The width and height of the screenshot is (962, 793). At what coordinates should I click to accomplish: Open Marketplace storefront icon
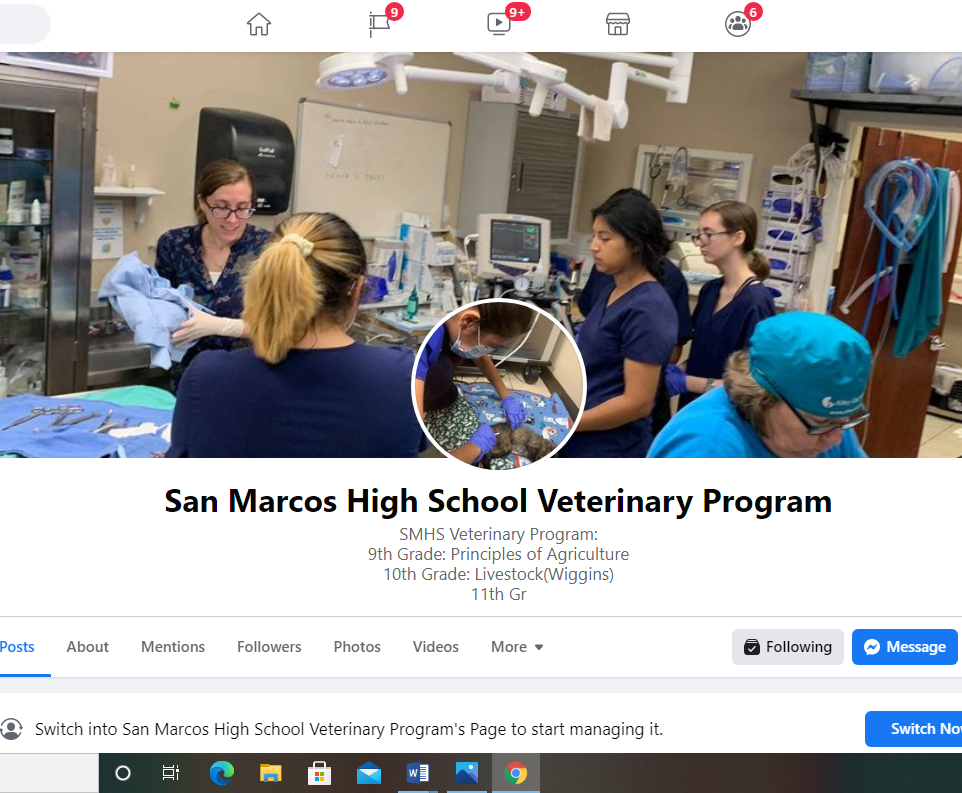pyautogui.click(x=617, y=25)
